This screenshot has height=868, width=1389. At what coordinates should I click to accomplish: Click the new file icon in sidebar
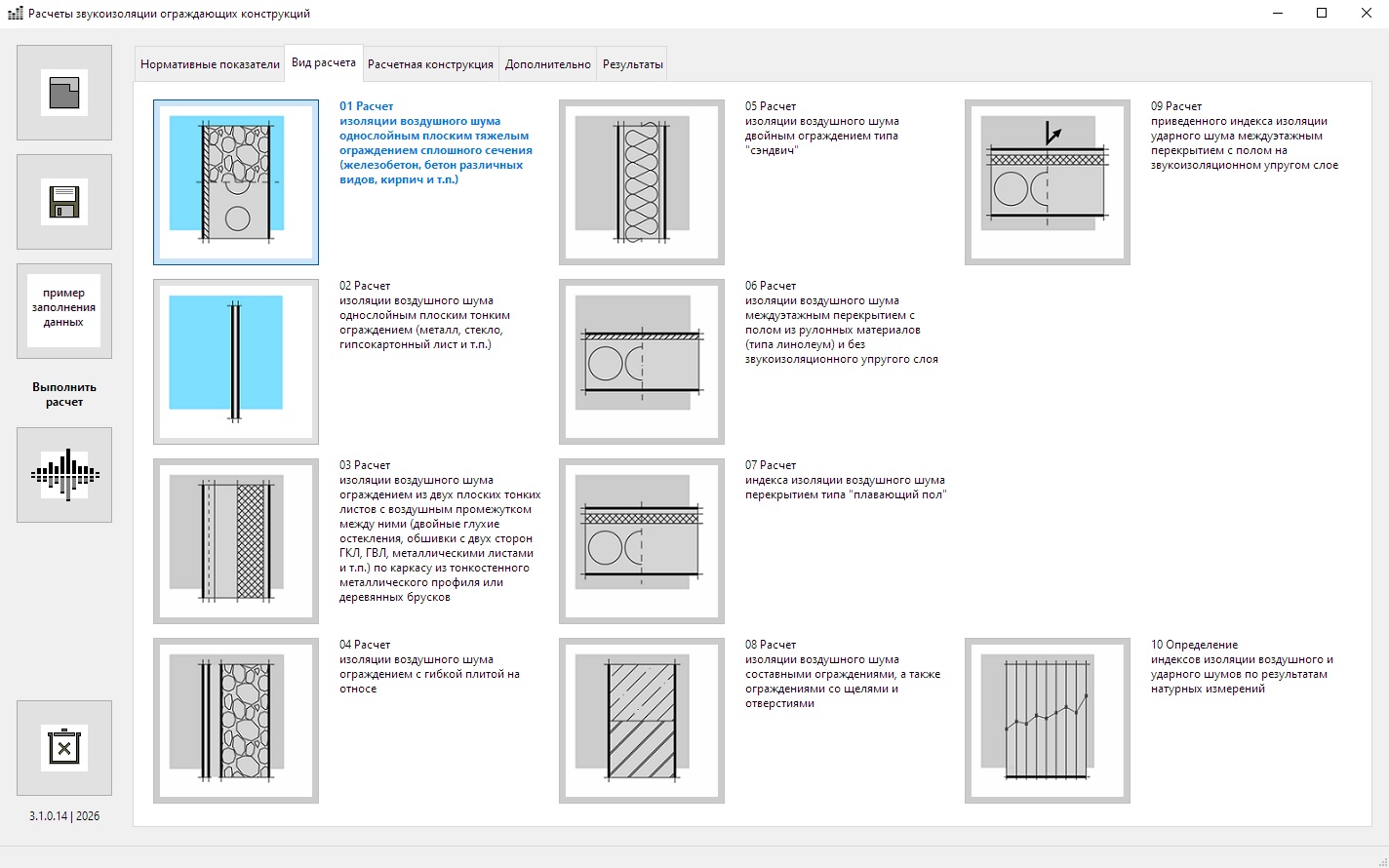click(64, 93)
